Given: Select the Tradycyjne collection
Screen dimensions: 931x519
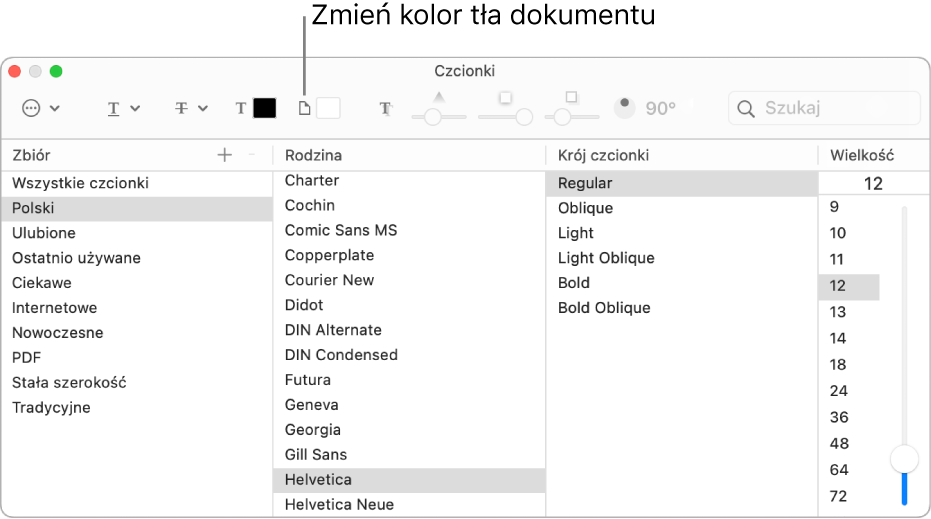Looking at the screenshot, I should pyautogui.click(x=137, y=407).
